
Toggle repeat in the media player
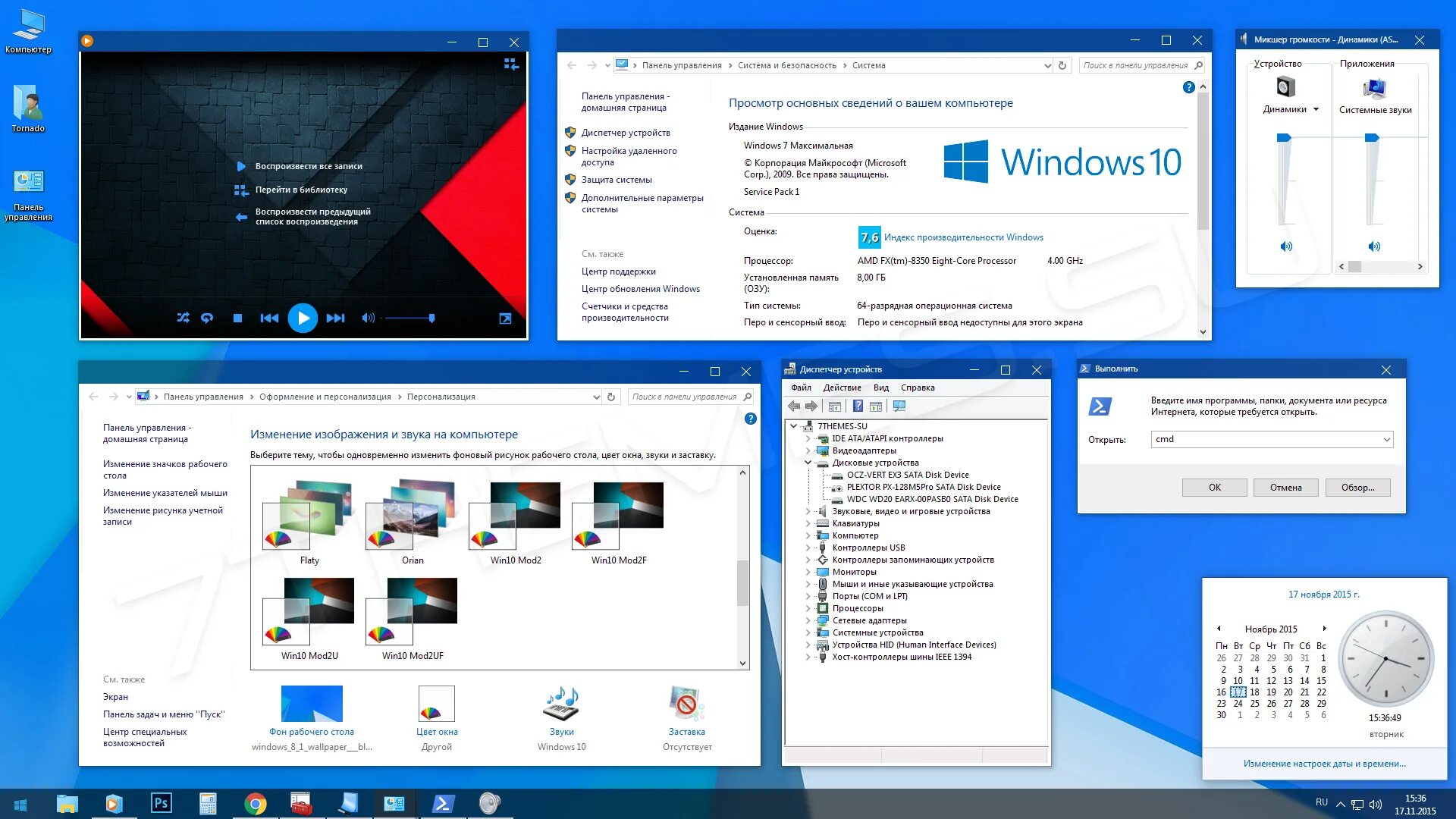[207, 318]
